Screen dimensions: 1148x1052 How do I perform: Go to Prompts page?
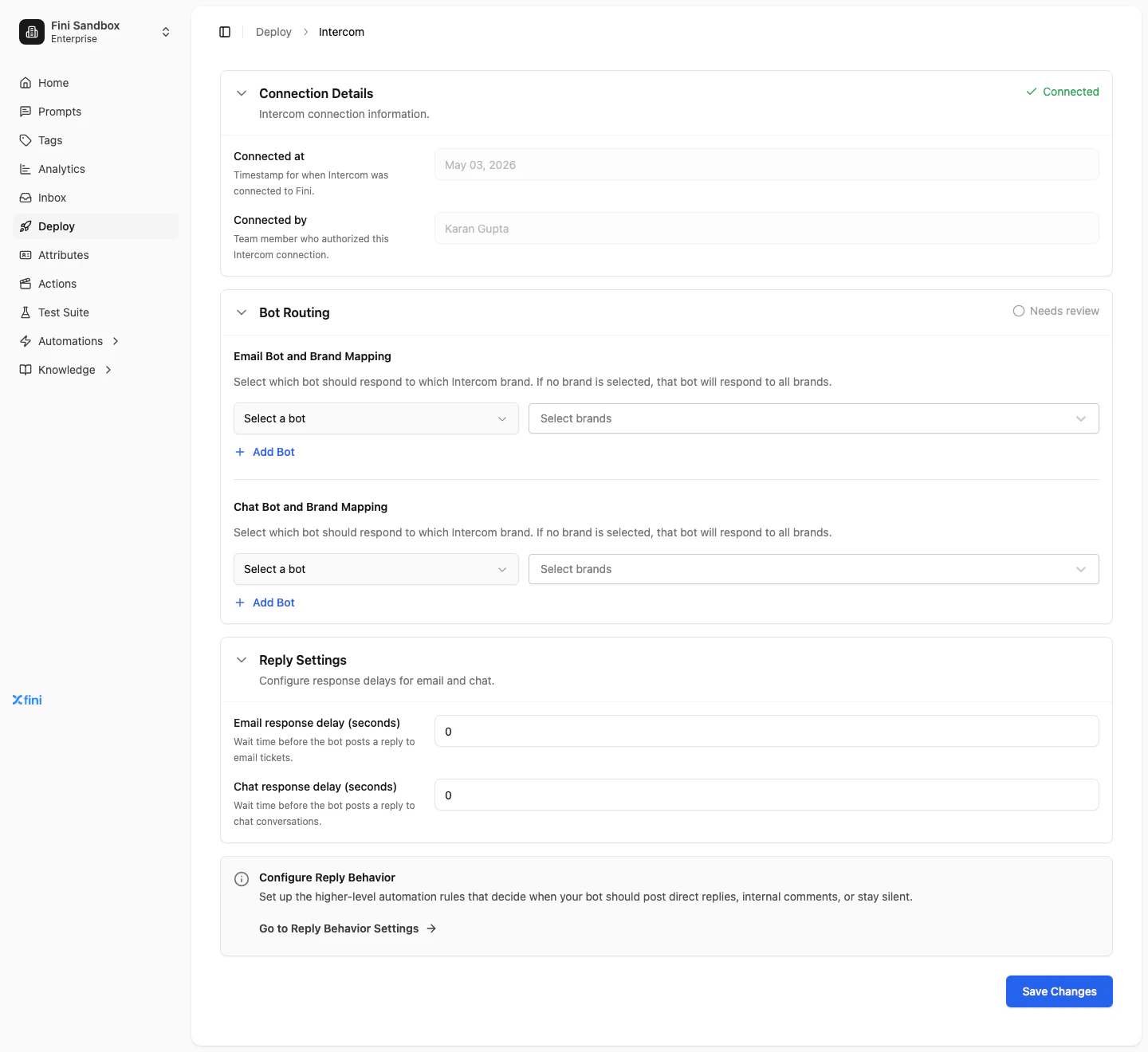(x=96, y=112)
